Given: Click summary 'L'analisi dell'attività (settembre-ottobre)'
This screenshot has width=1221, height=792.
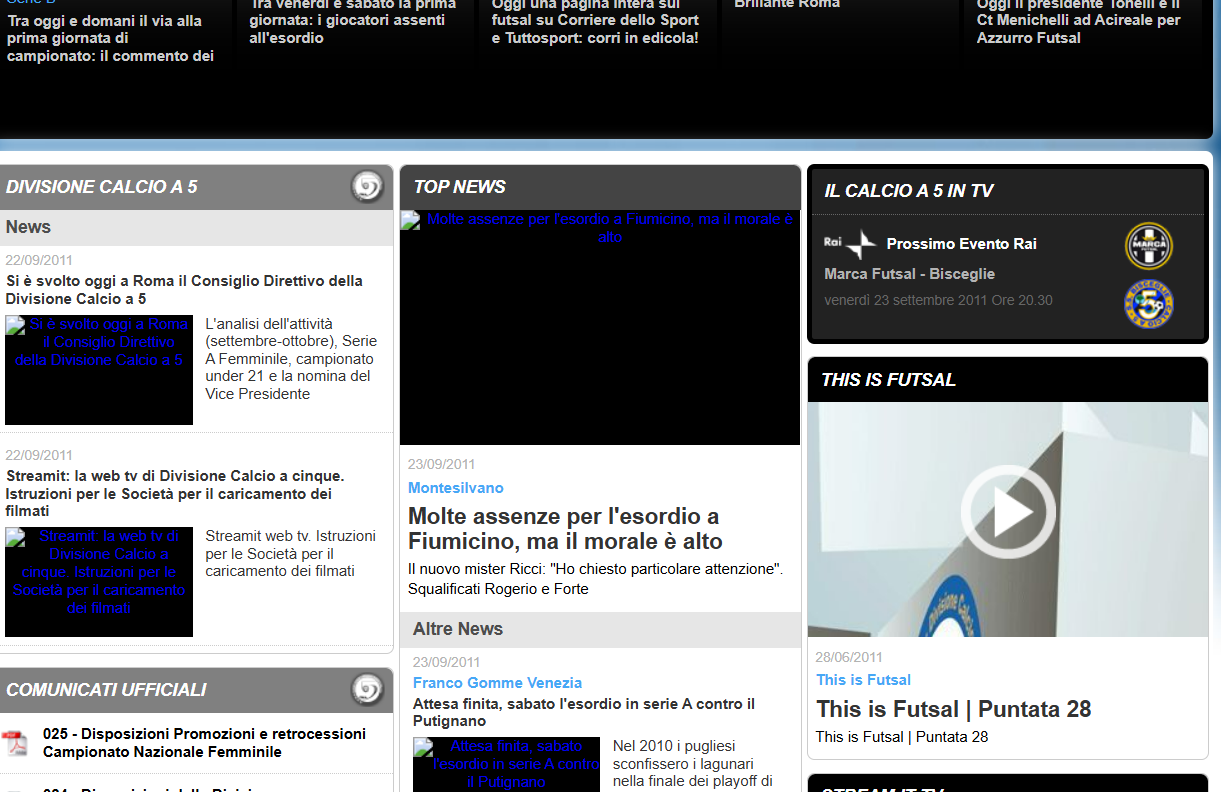Looking at the screenshot, I should click(290, 359).
